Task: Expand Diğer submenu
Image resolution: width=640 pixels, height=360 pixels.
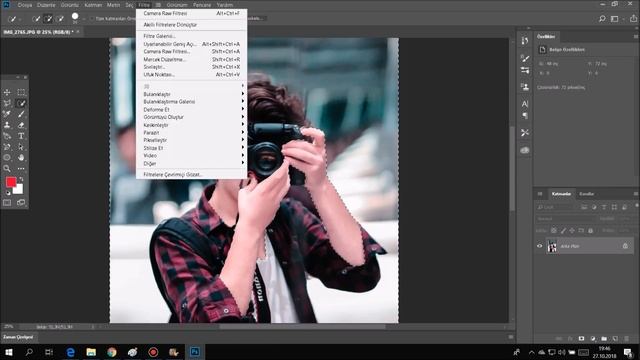Action: 191,163
